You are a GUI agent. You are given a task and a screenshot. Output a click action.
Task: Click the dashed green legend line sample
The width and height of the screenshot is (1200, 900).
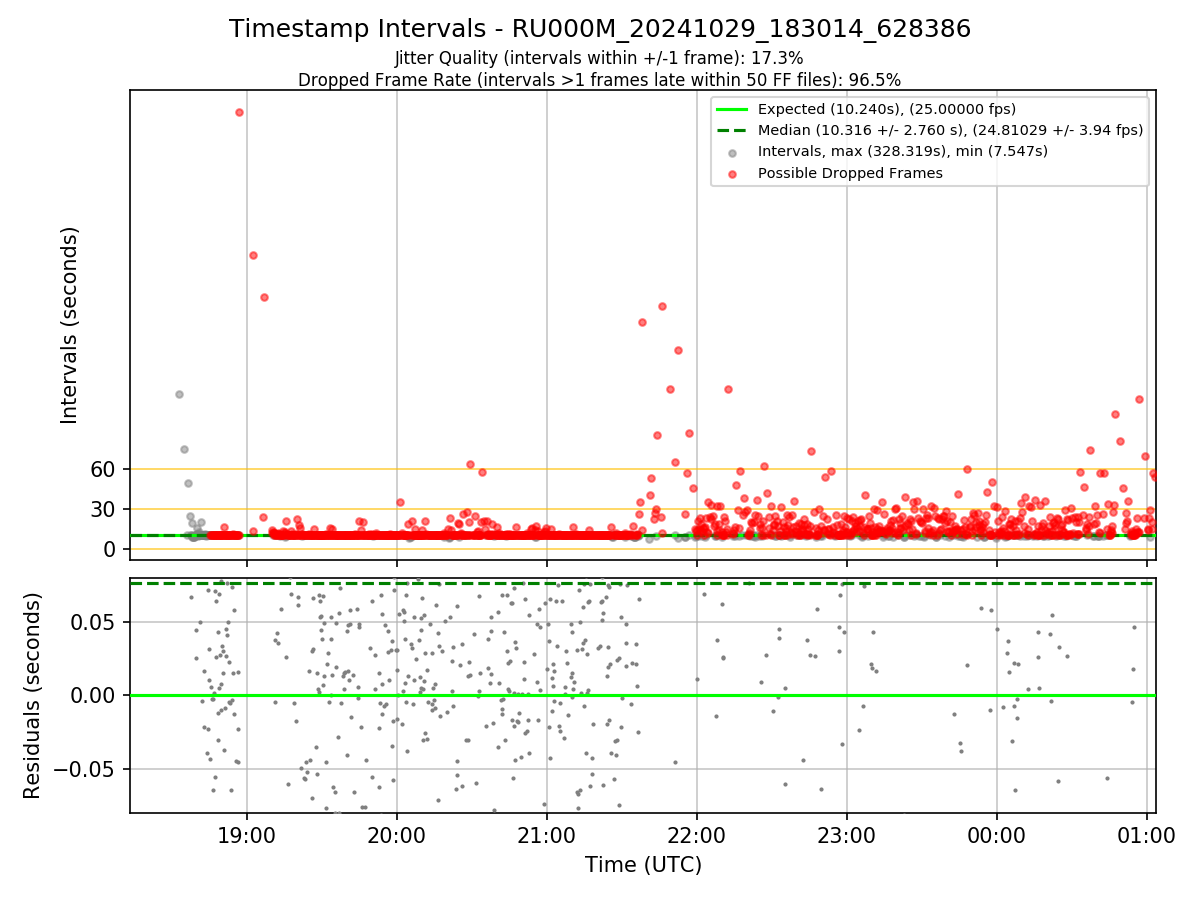coord(732,130)
